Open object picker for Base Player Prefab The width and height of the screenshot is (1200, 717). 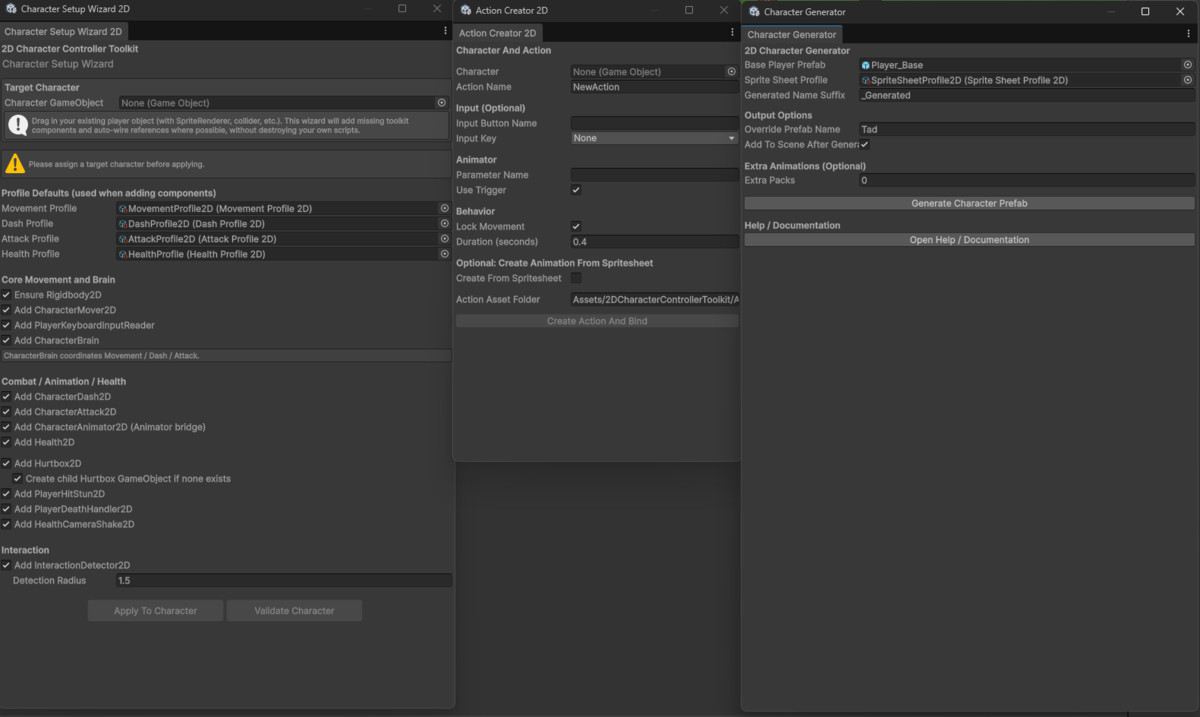1187,65
